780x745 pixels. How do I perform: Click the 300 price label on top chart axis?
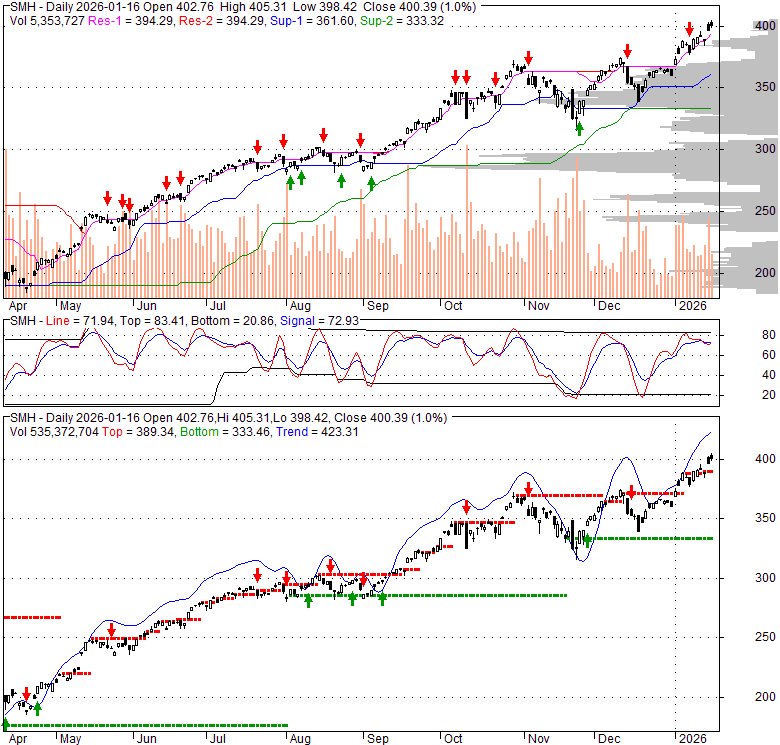tap(765, 148)
